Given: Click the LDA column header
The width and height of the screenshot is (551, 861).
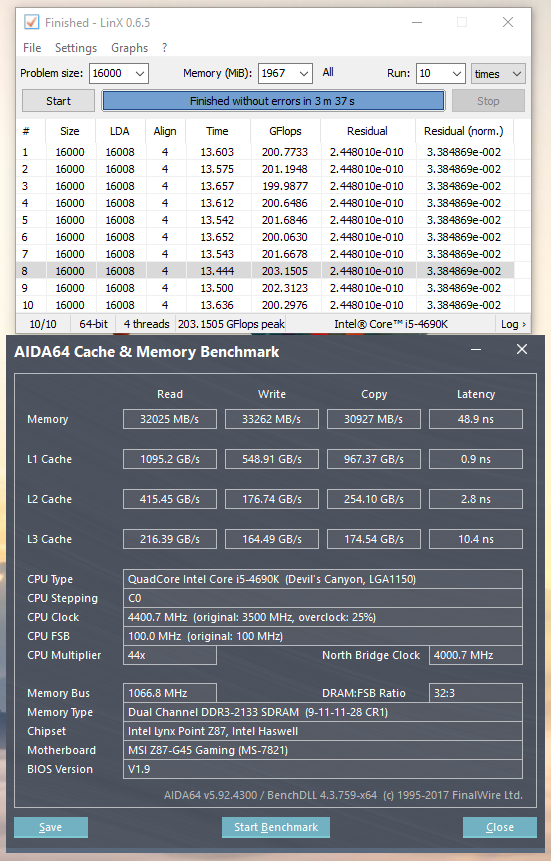Looking at the screenshot, I should pos(120,131).
